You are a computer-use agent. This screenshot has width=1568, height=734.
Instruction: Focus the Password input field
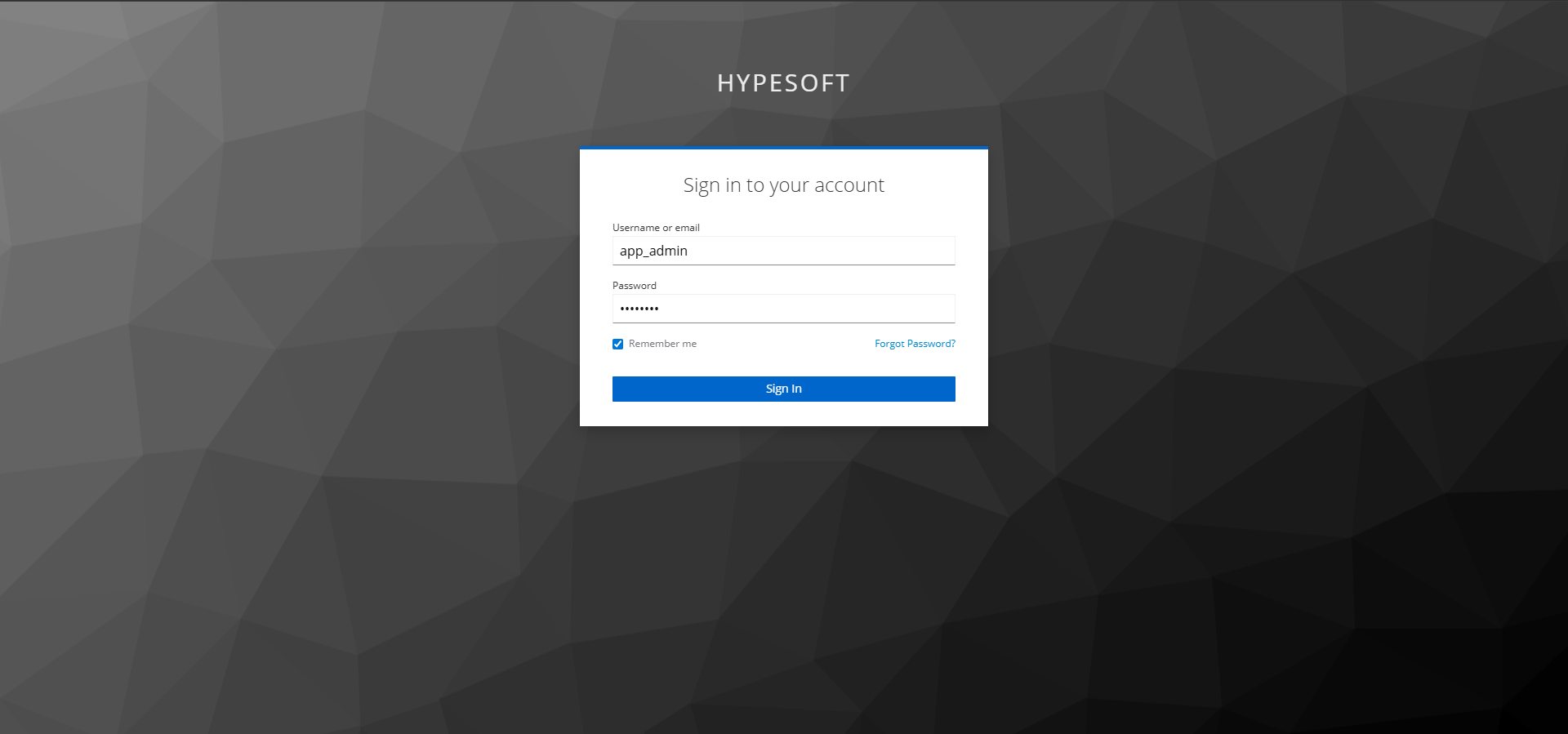tap(784, 309)
